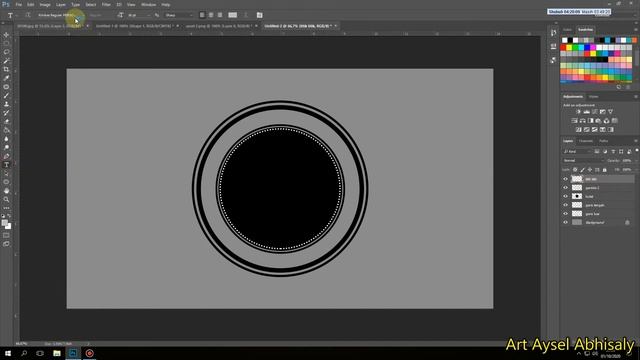Select the Pen tool
640x360 pixels.
click(x=6, y=156)
